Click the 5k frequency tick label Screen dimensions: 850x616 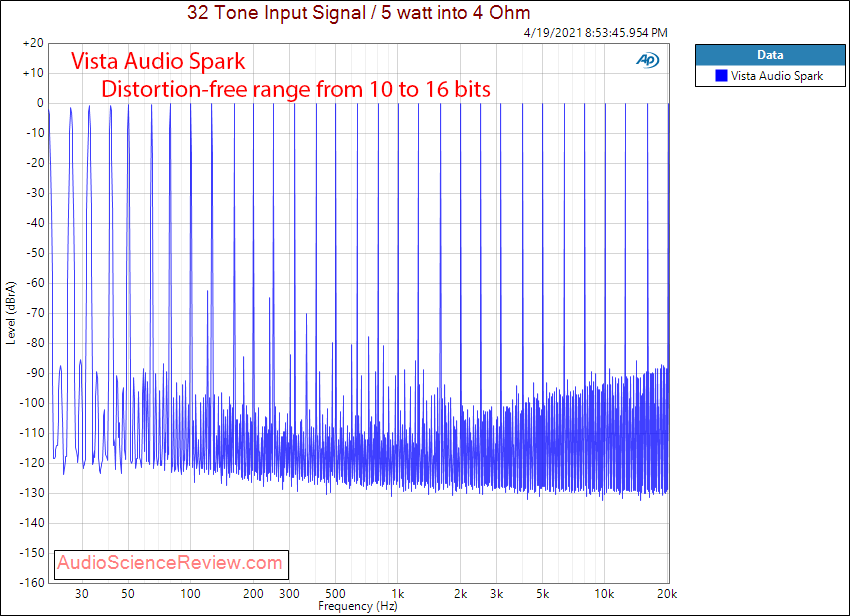[543, 594]
